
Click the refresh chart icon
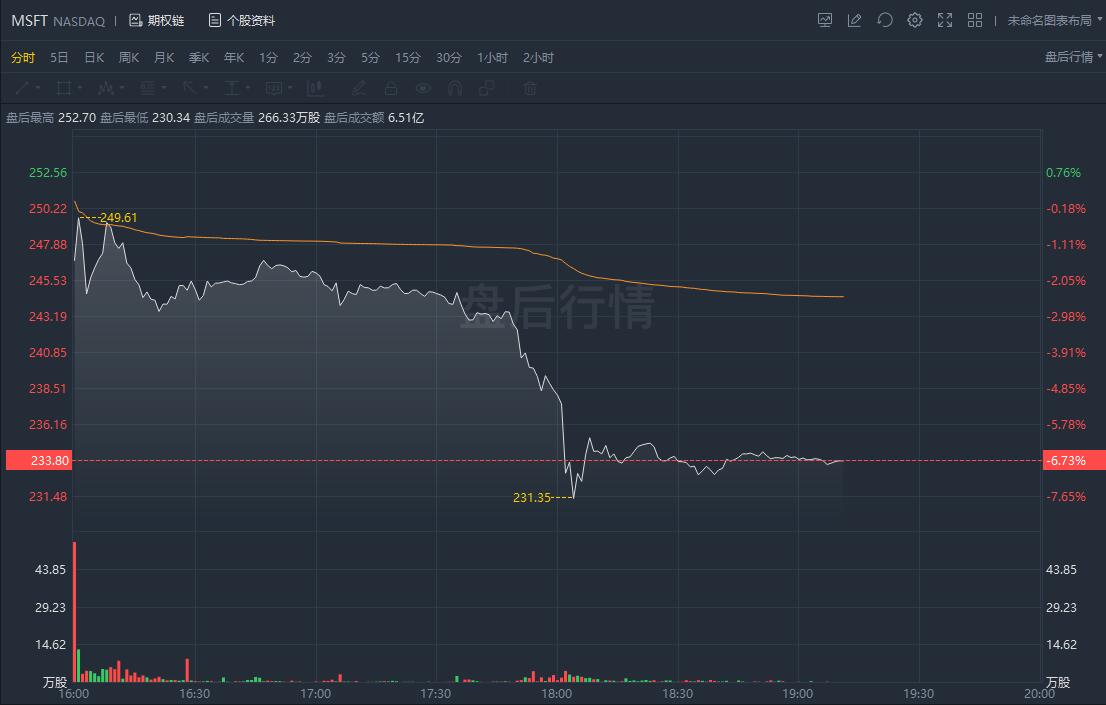click(x=884, y=20)
